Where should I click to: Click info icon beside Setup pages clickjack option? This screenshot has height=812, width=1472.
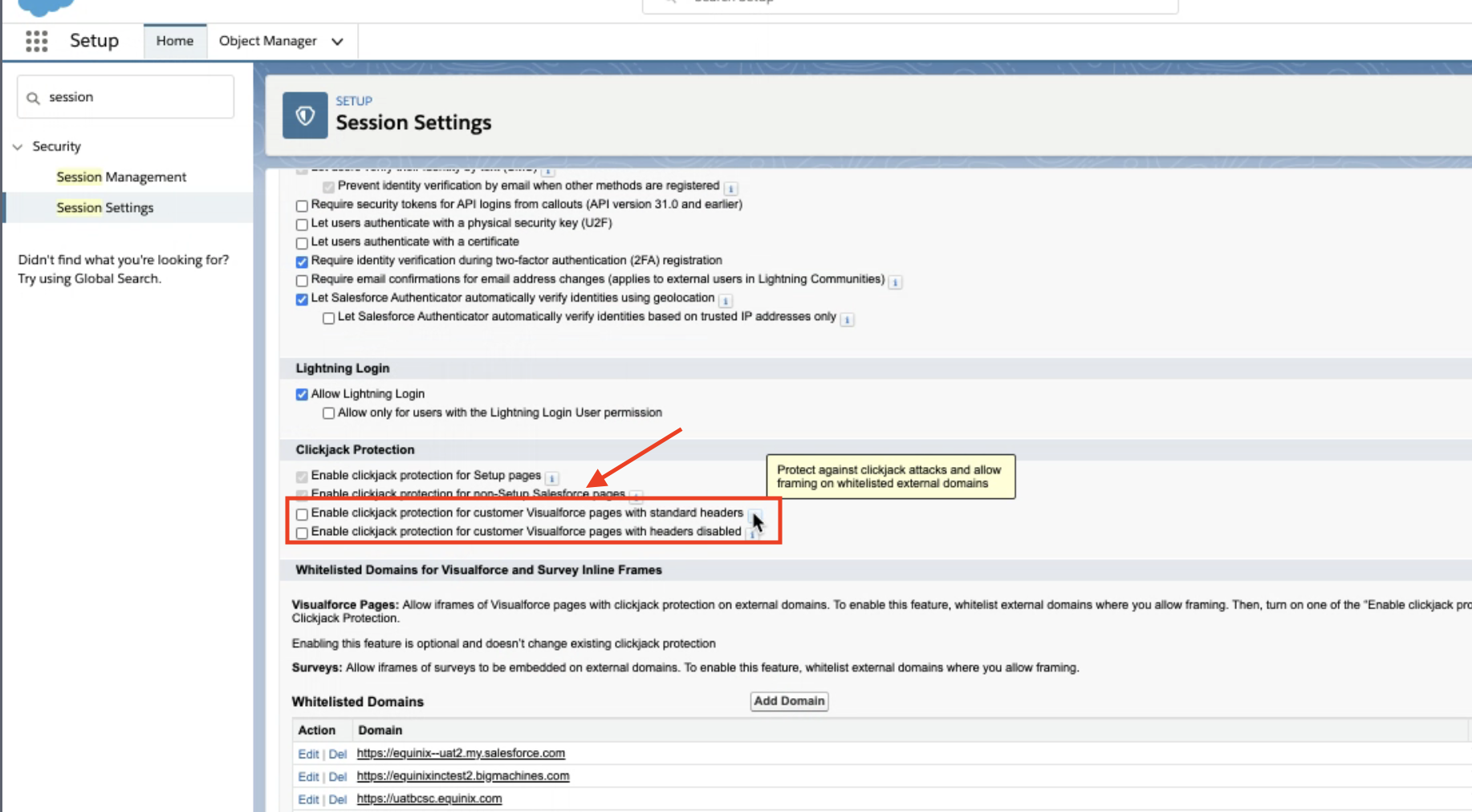(552, 478)
